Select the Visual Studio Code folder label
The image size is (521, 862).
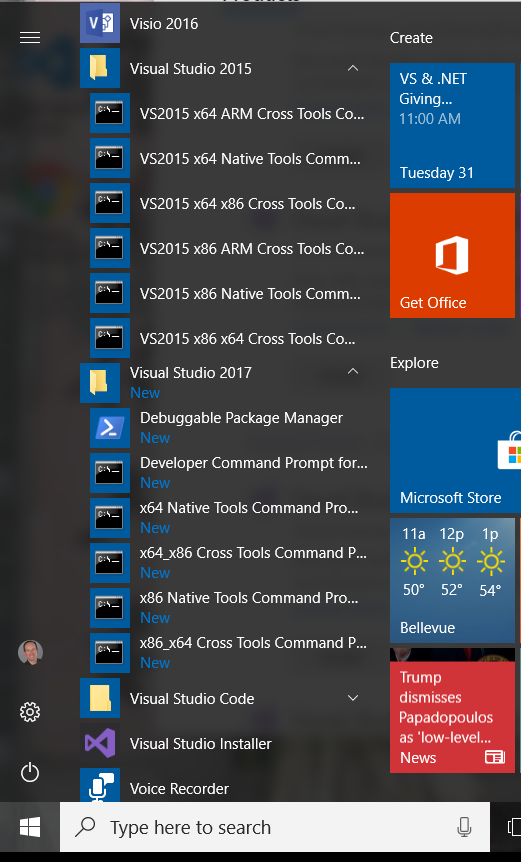click(x=192, y=698)
